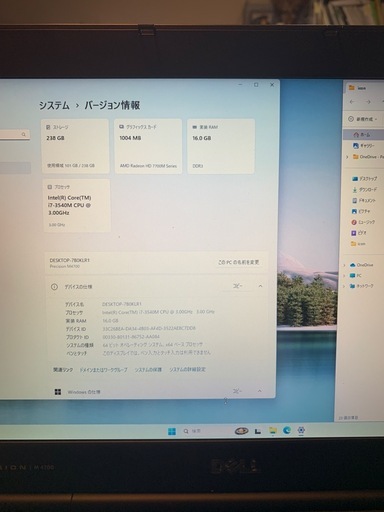This screenshot has height=512, width=384.
Task: Open ピクチャ in Explorer sidebar
Action: coord(361,211)
